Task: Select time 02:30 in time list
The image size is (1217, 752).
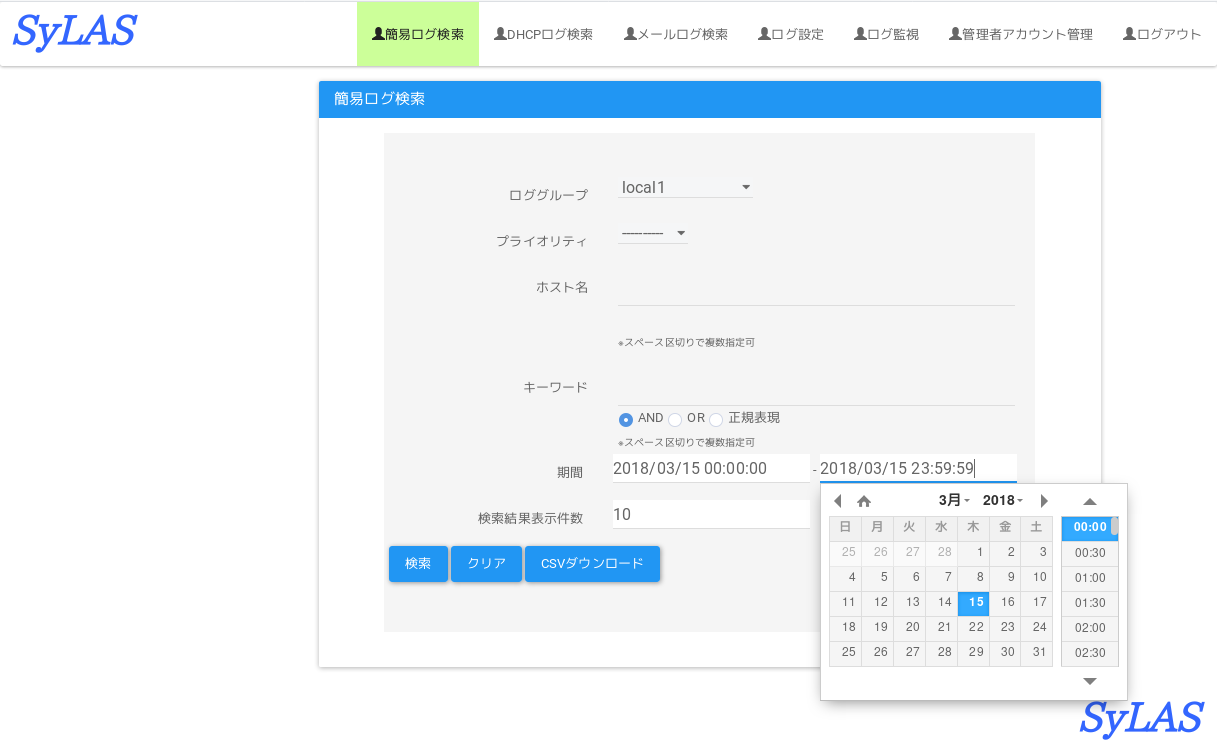Action: tap(1089, 653)
